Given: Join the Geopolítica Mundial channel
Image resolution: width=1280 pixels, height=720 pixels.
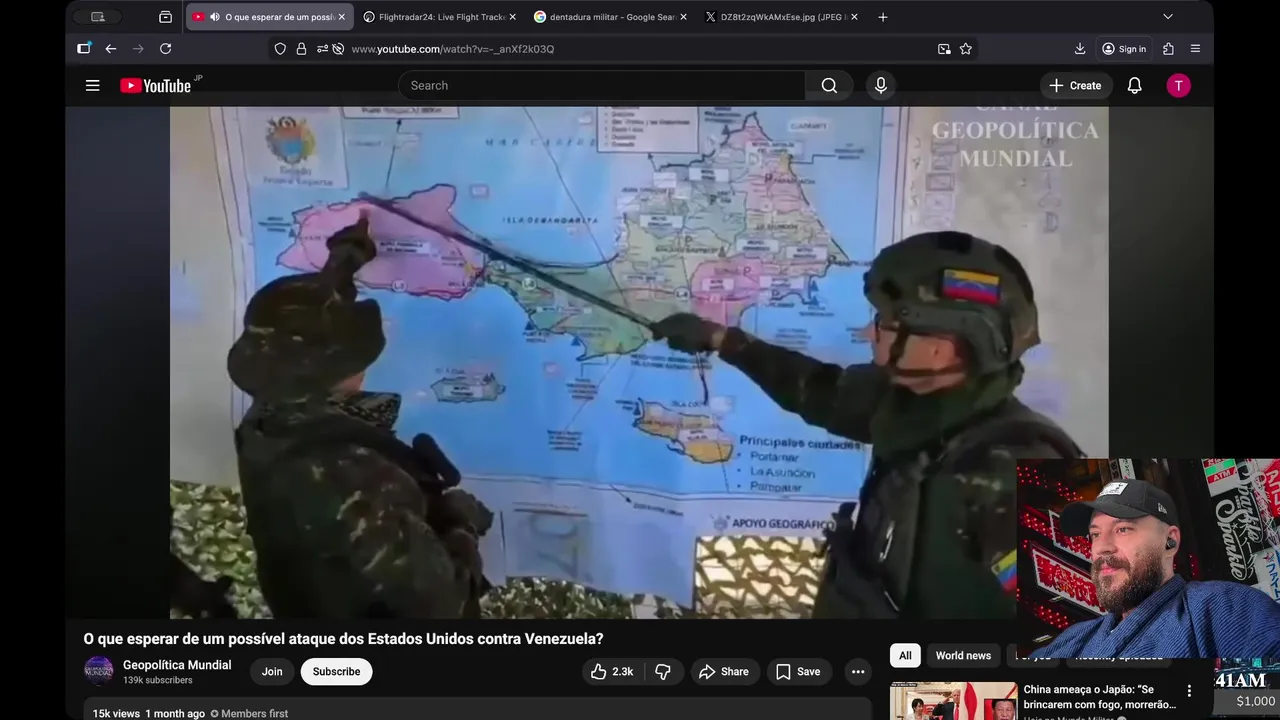Looking at the screenshot, I should [272, 672].
